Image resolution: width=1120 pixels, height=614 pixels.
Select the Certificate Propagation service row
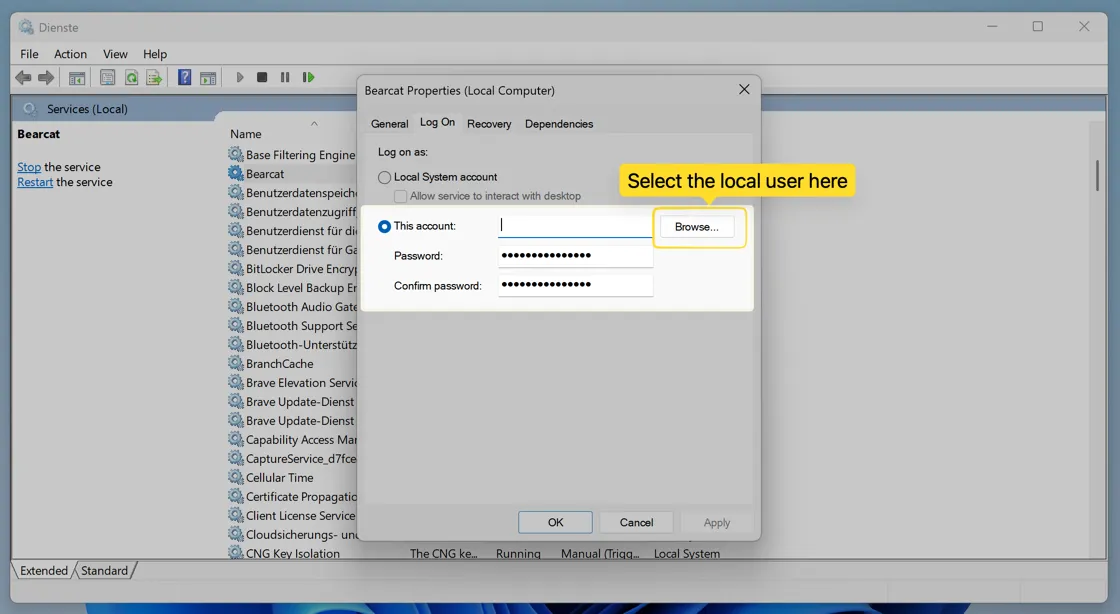click(x=292, y=496)
